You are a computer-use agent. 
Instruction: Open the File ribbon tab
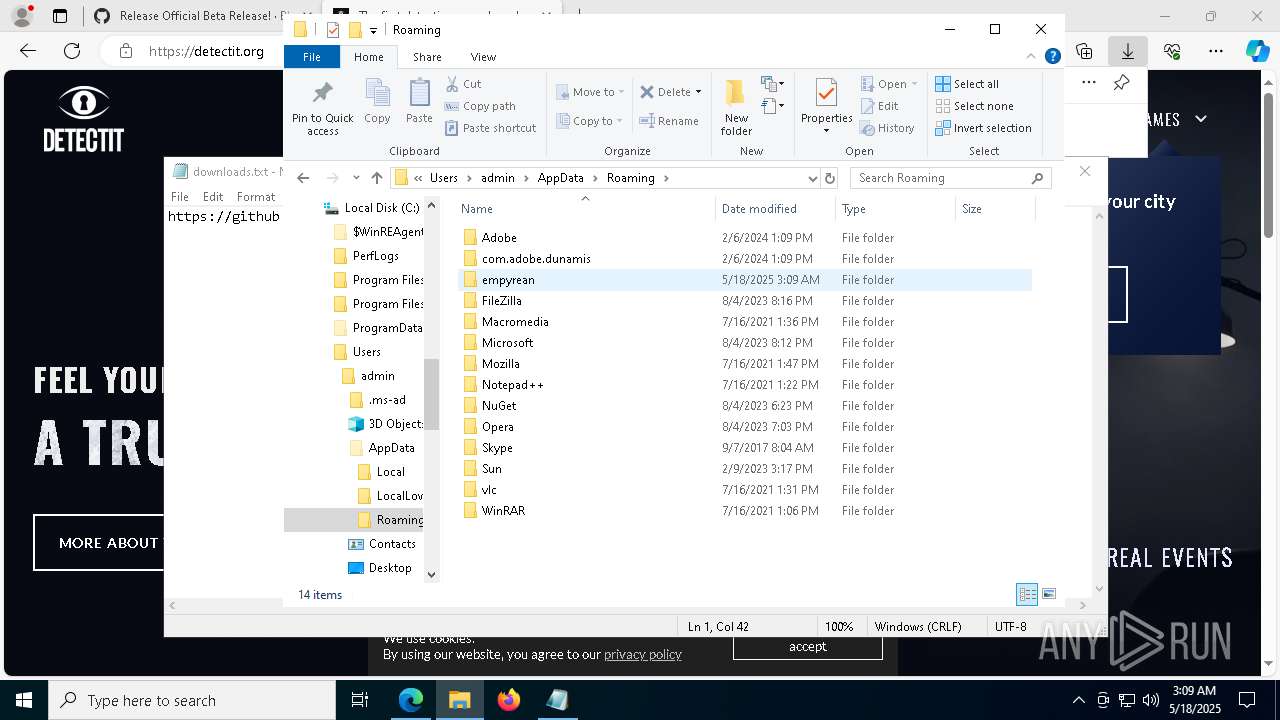pos(312,57)
